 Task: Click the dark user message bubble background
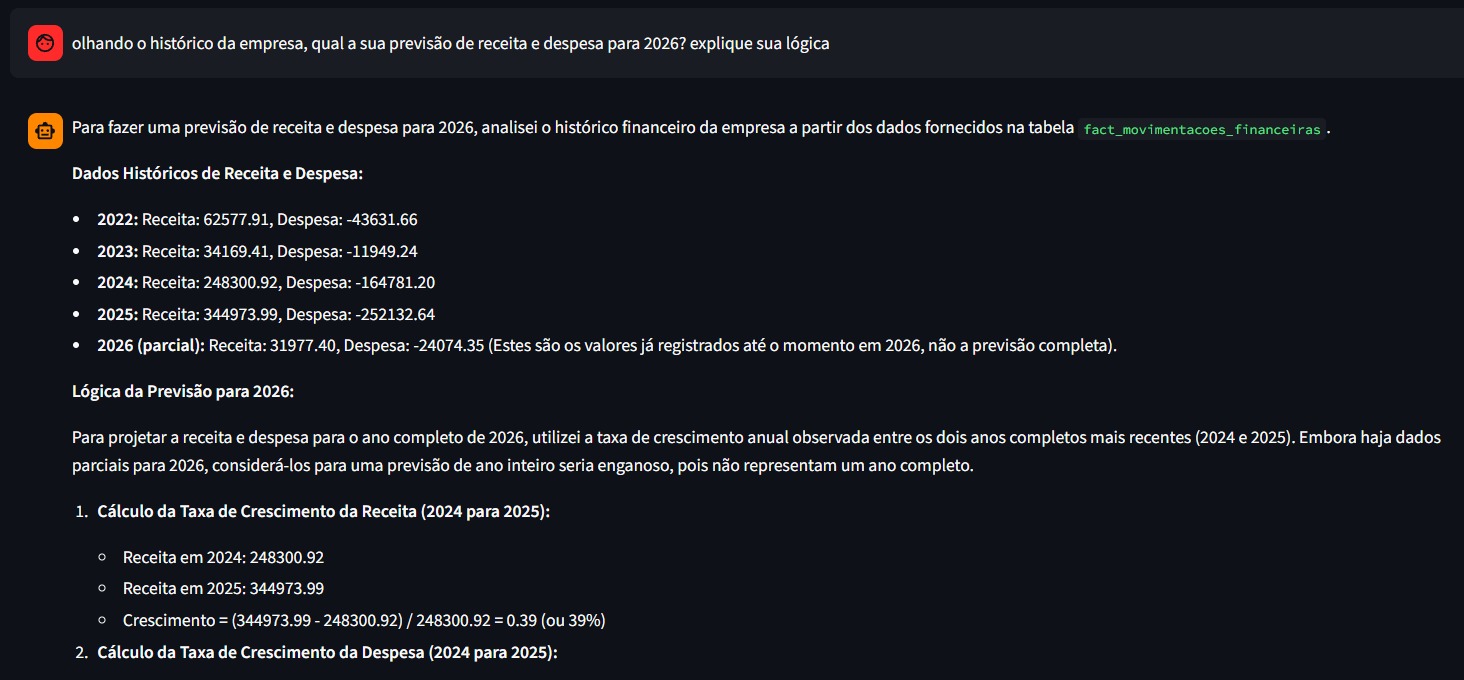point(1100,44)
